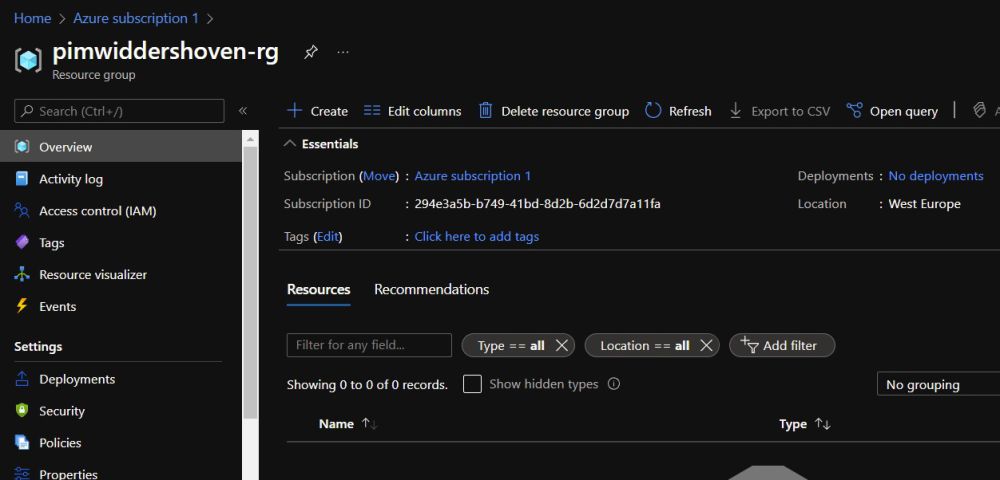
Task: Click the circular Refresh icon
Action: (x=653, y=110)
